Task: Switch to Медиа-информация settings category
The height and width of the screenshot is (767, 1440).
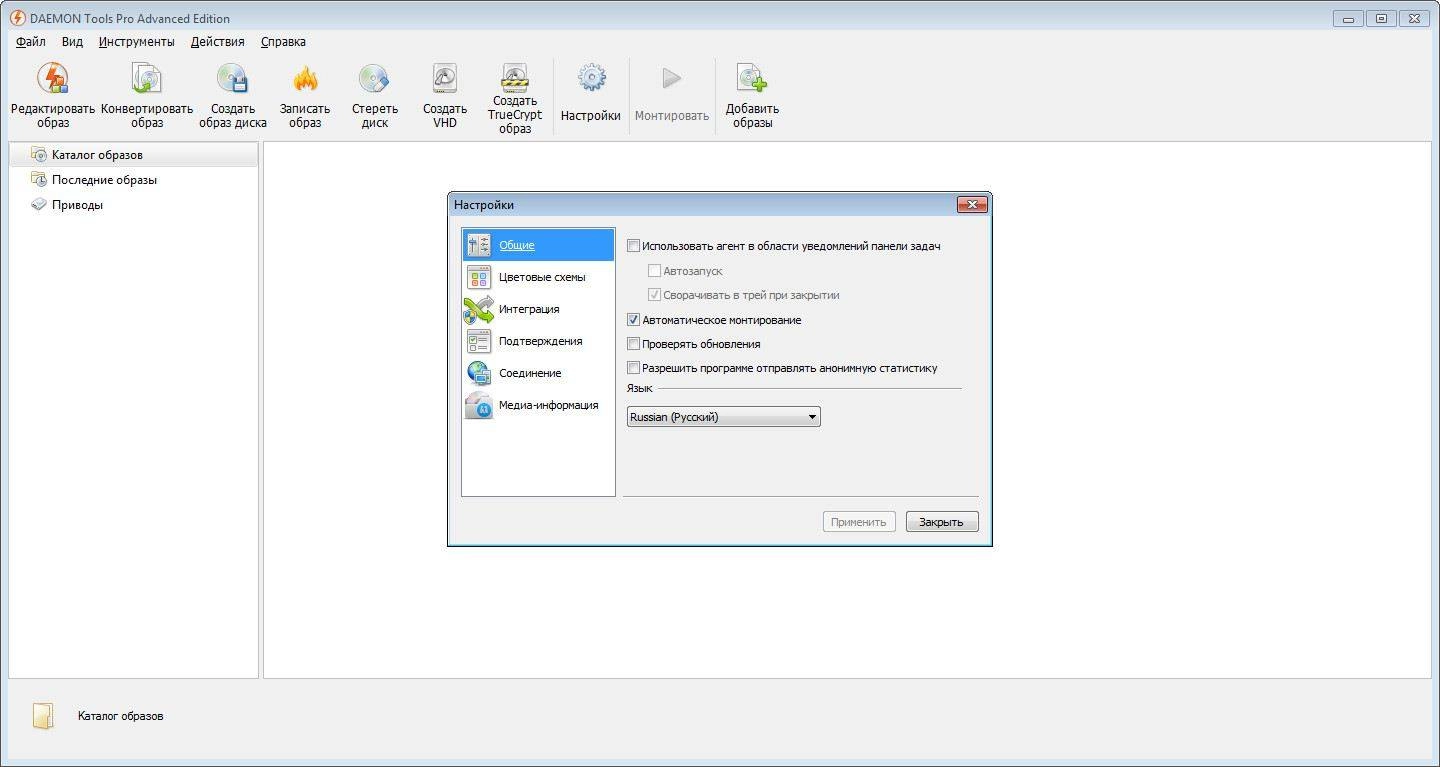Action: pyautogui.click(x=538, y=405)
